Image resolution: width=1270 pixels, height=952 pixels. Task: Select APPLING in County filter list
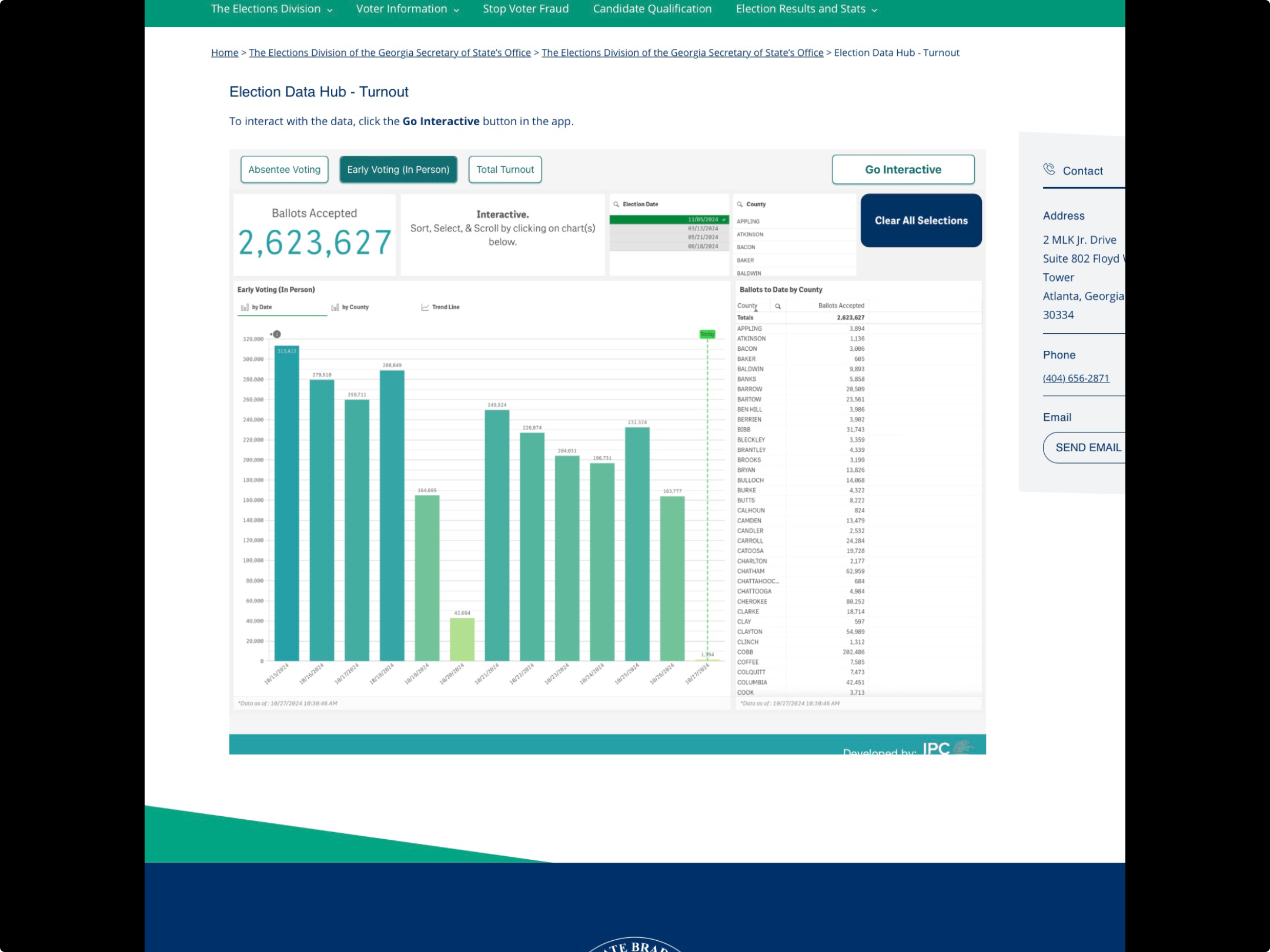coord(795,222)
